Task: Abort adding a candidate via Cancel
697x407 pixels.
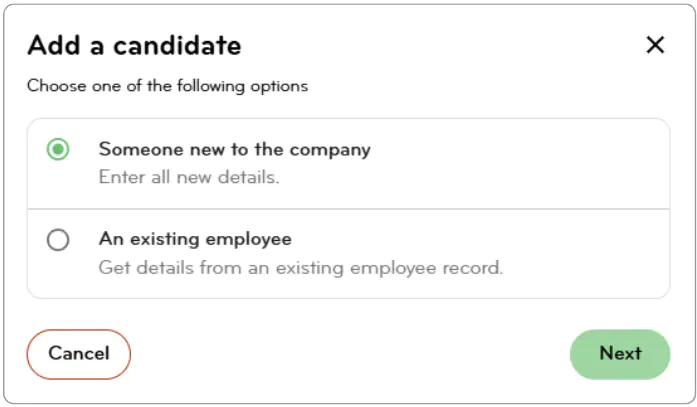Action: coord(79,353)
